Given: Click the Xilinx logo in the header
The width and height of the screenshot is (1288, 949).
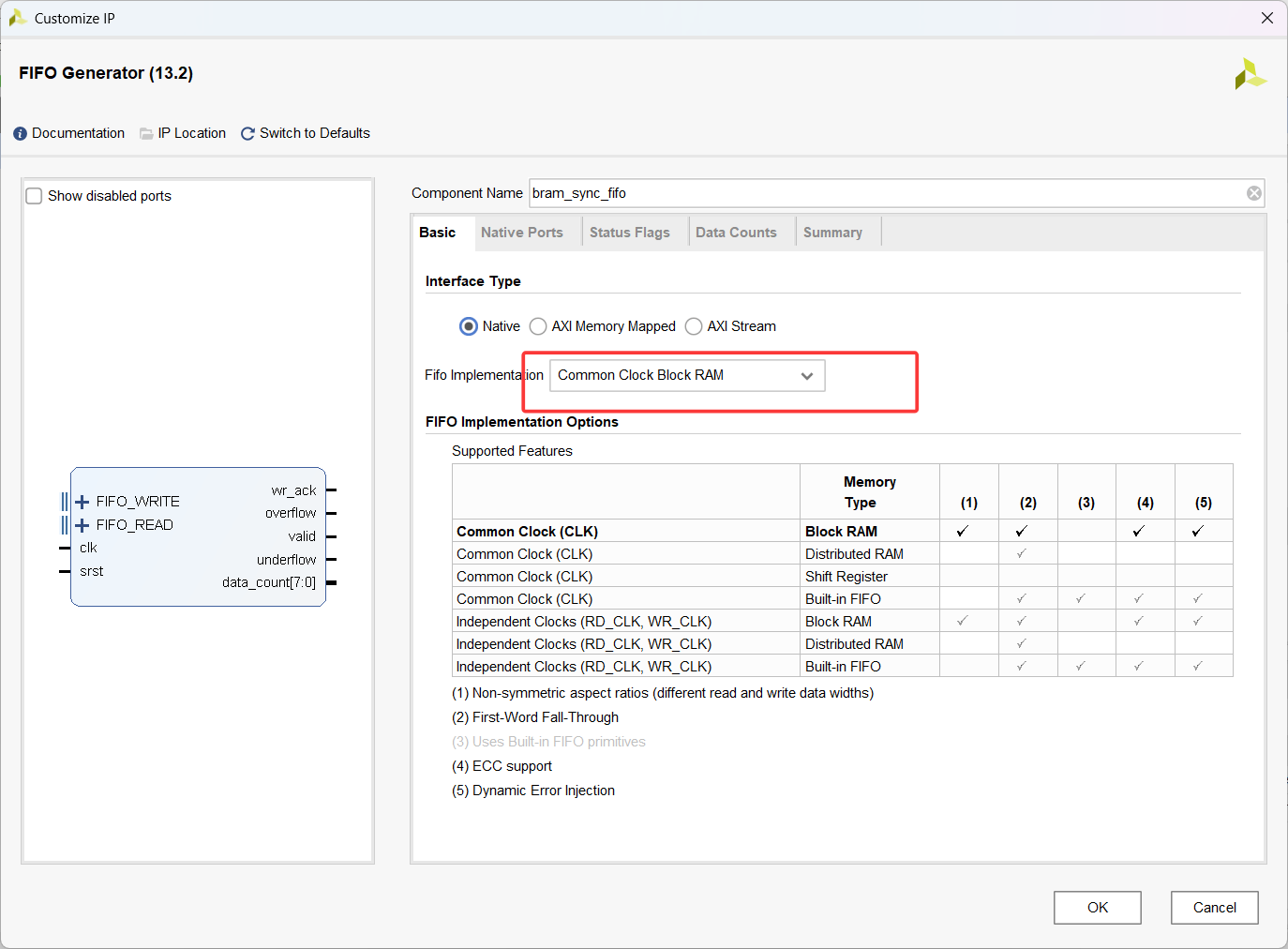Looking at the screenshot, I should pyautogui.click(x=1250, y=74).
